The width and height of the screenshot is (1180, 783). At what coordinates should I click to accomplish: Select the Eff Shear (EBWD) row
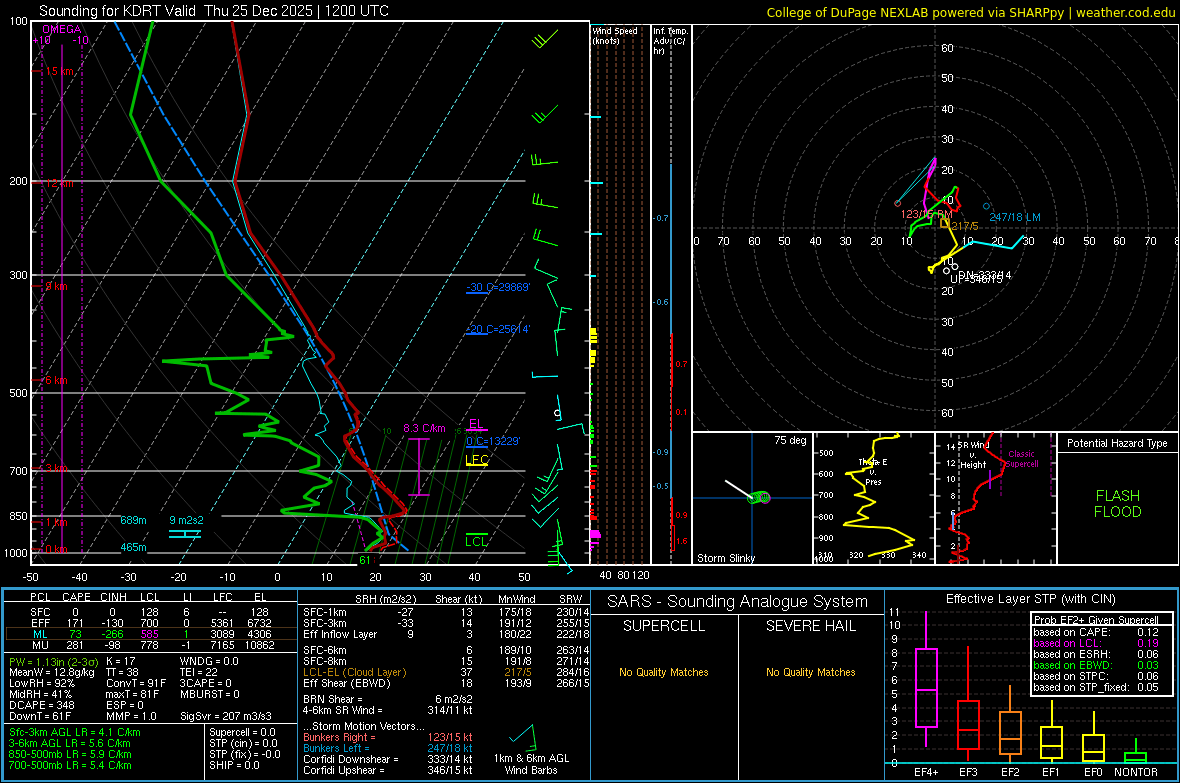[x=446, y=684]
